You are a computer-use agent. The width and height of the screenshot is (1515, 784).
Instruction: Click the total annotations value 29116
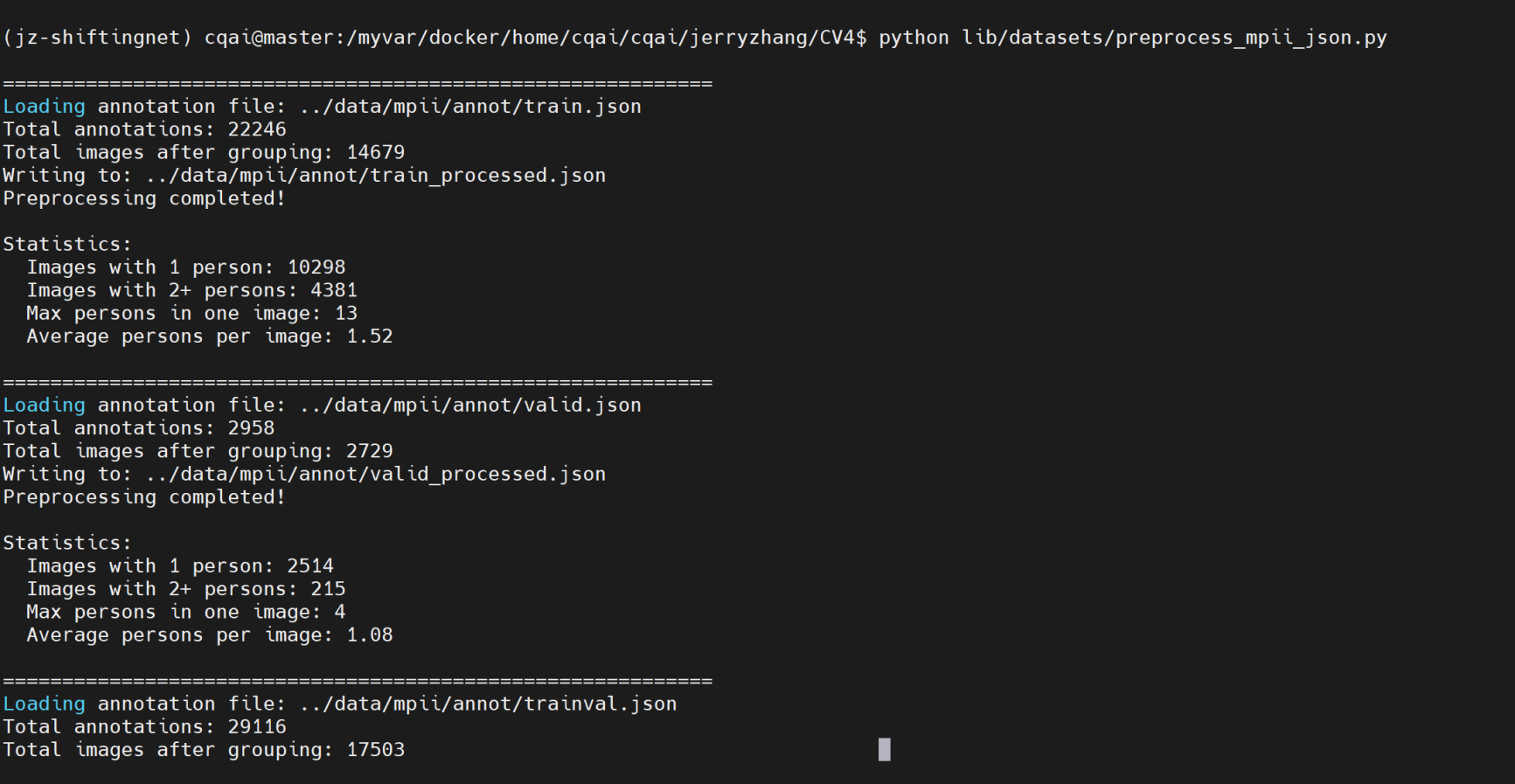tap(257, 727)
